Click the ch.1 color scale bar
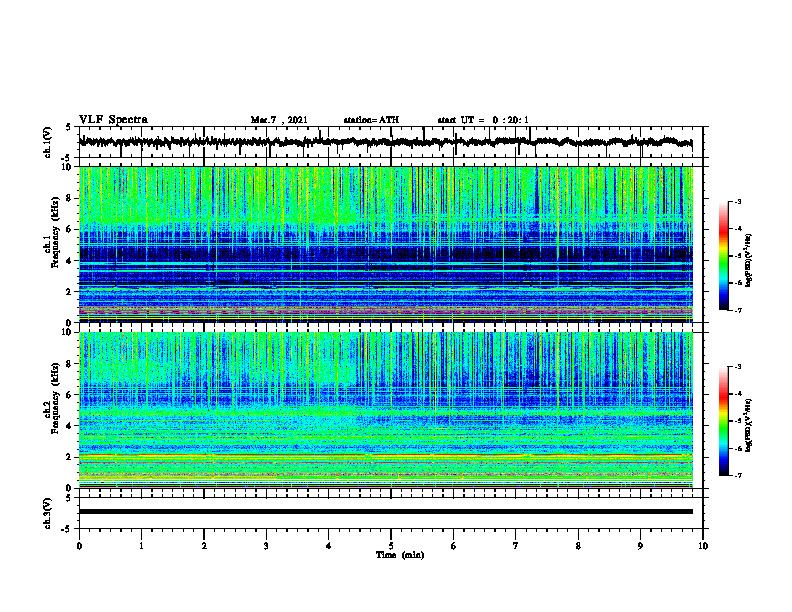The image size is (792, 612). click(x=724, y=256)
